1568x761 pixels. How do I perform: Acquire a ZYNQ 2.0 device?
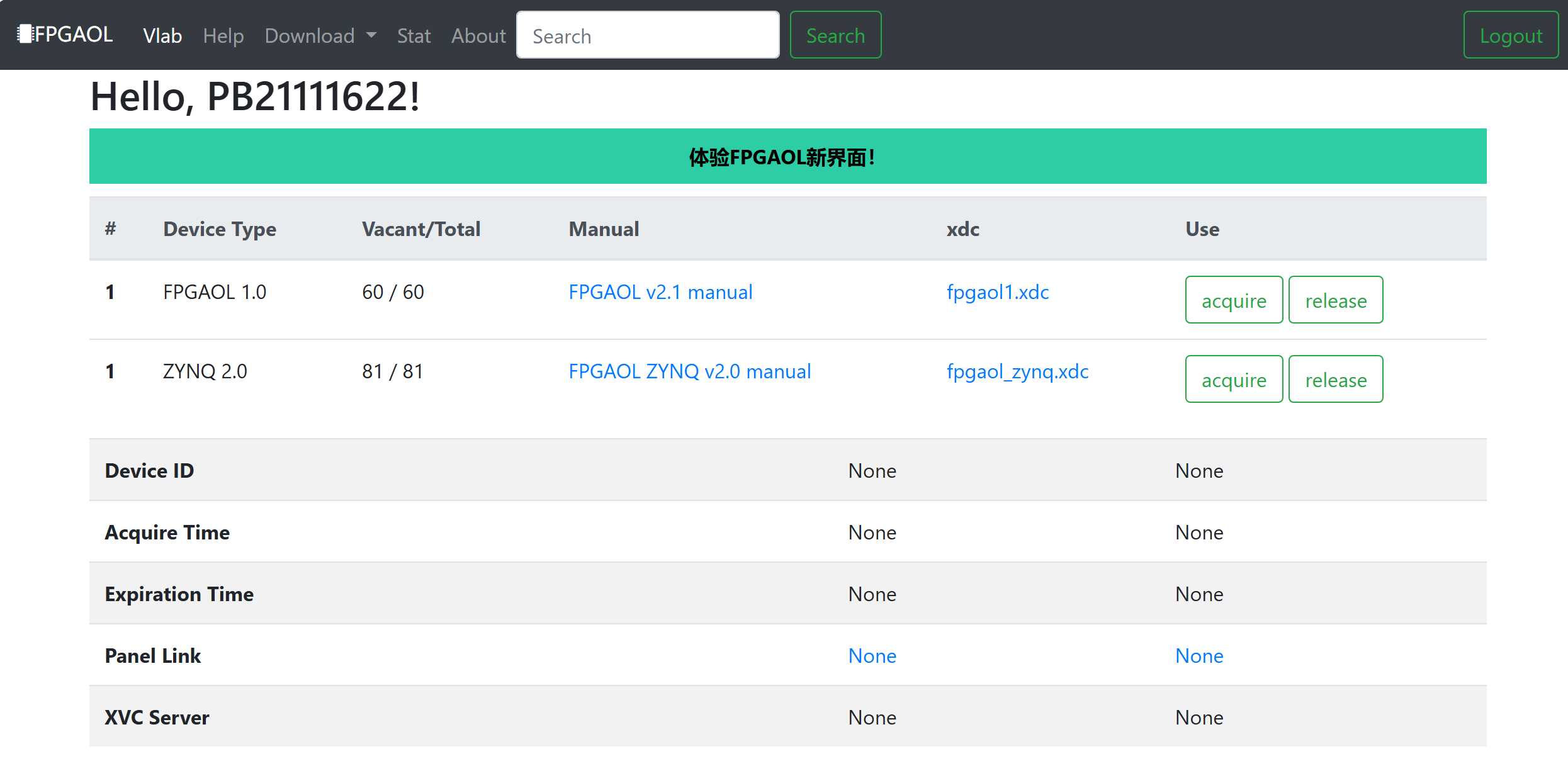1233,380
